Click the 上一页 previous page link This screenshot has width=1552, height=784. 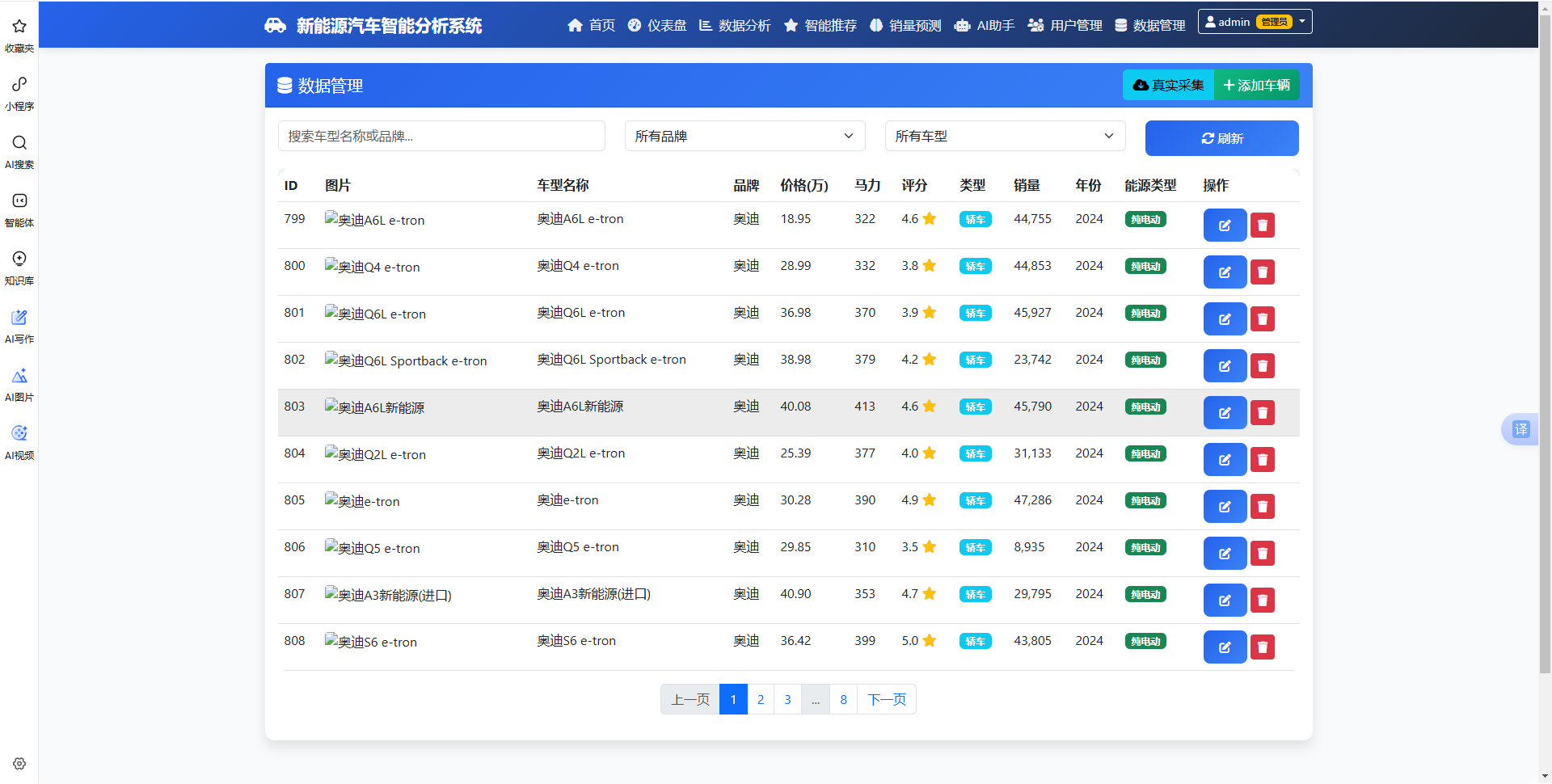pyautogui.click(x=690, y=699)
